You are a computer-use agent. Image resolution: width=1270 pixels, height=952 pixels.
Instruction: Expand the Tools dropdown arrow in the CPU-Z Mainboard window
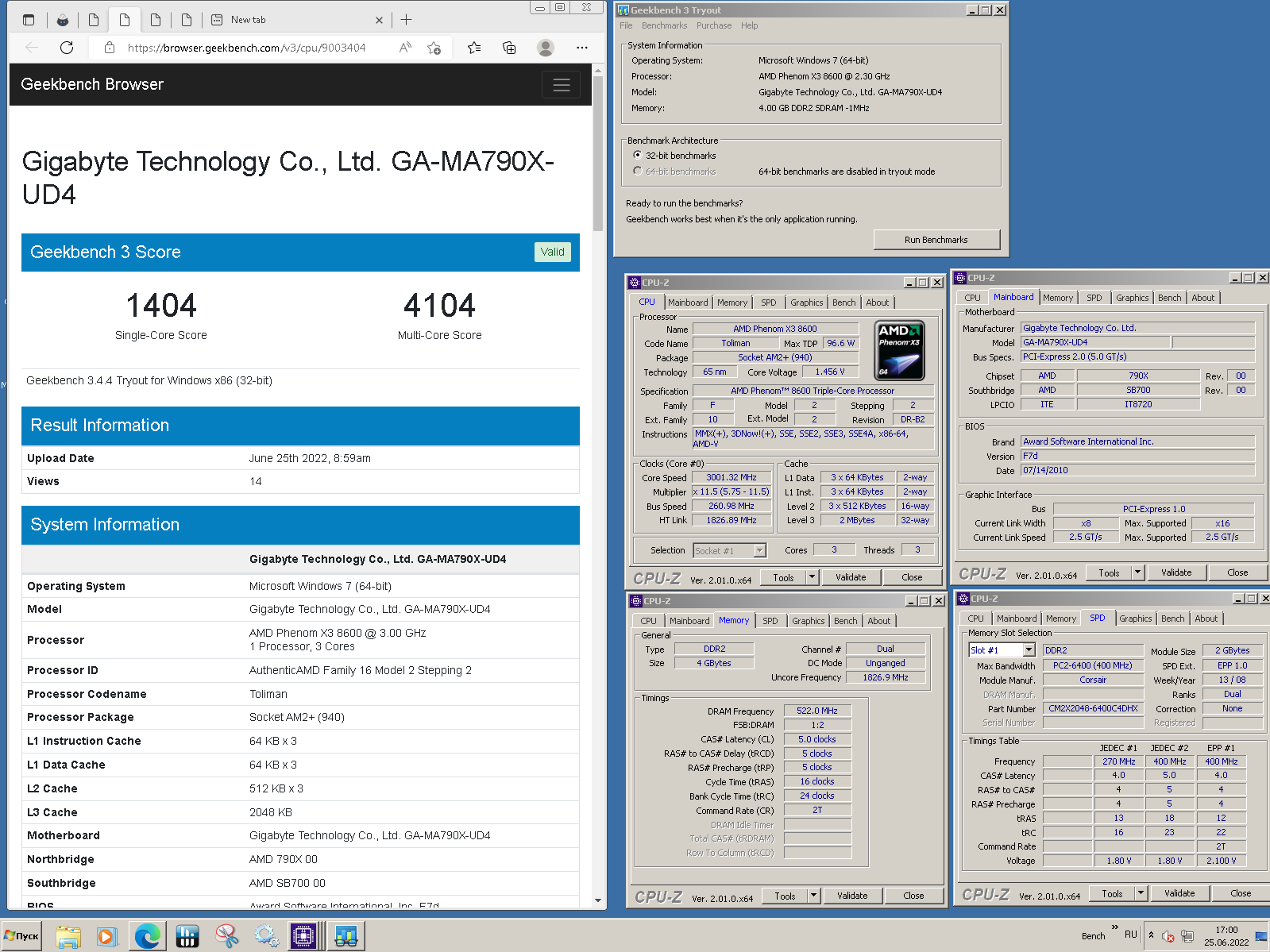coord(1137,572)
